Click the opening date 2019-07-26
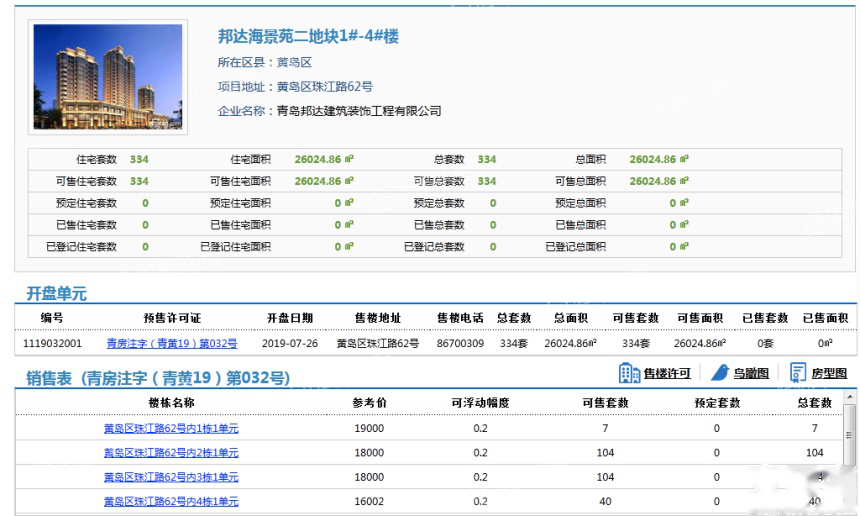 [x=290, y=344]
